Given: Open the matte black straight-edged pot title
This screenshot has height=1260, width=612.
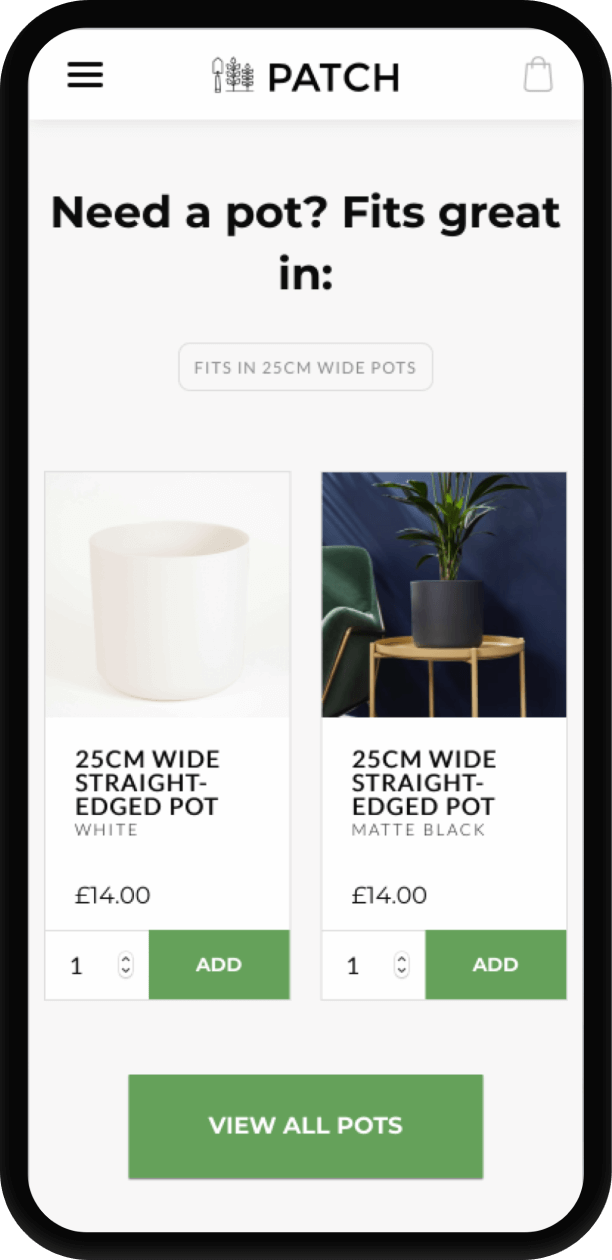Looking at the screenshot, I should pos(424,782).
